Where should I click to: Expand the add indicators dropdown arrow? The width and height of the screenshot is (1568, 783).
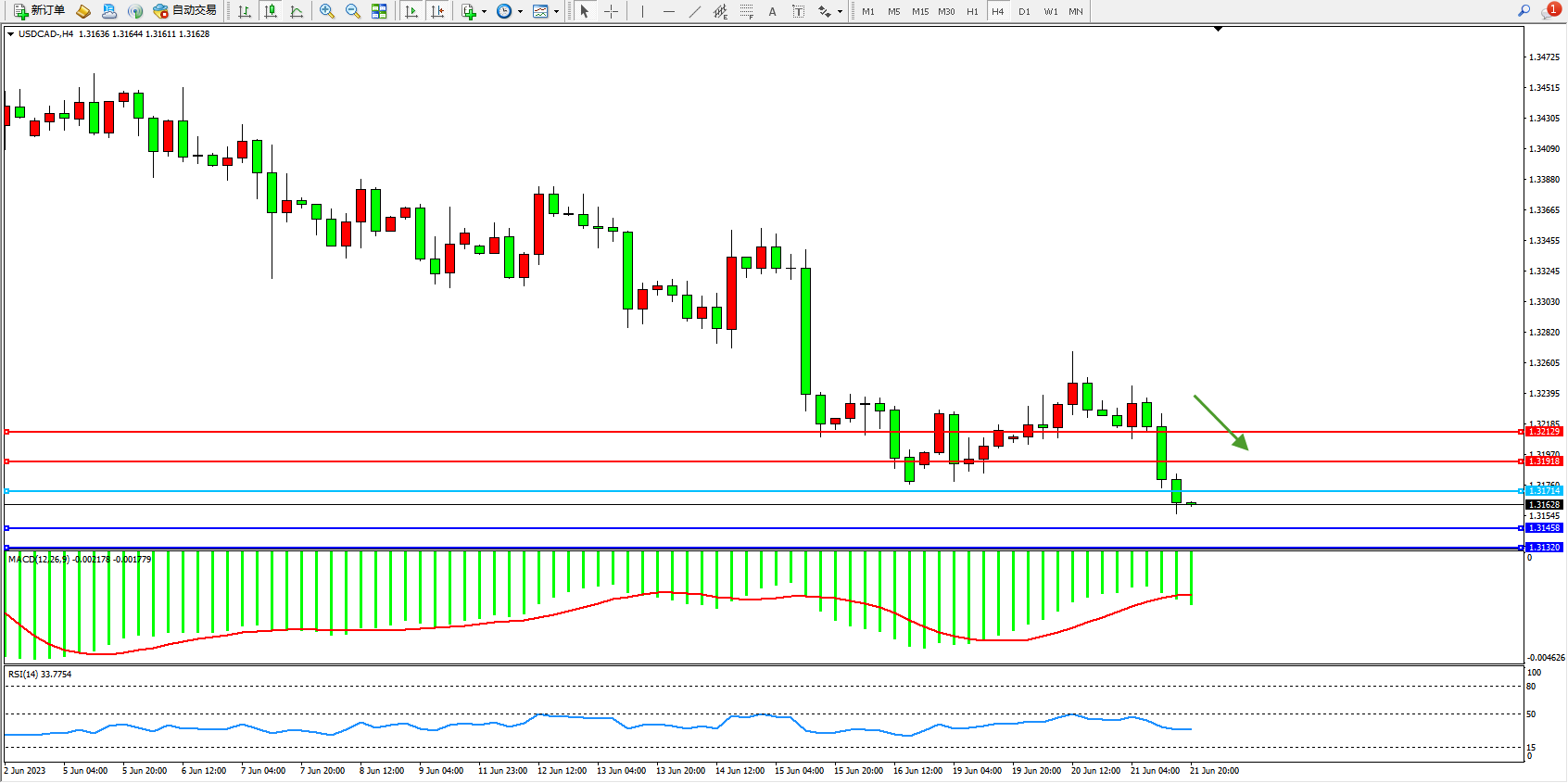tap(484, 12)
